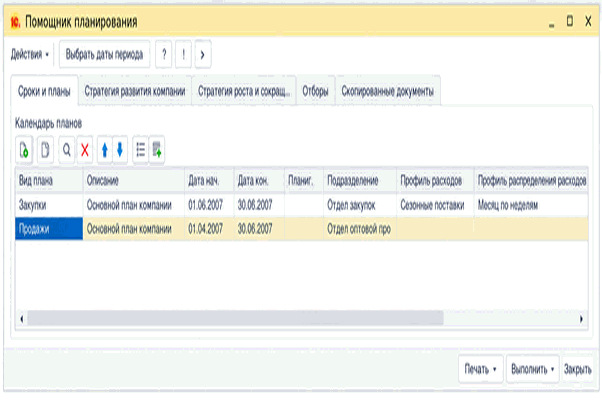
Task: Click the description cell in Закупки row
Action: 134,205
